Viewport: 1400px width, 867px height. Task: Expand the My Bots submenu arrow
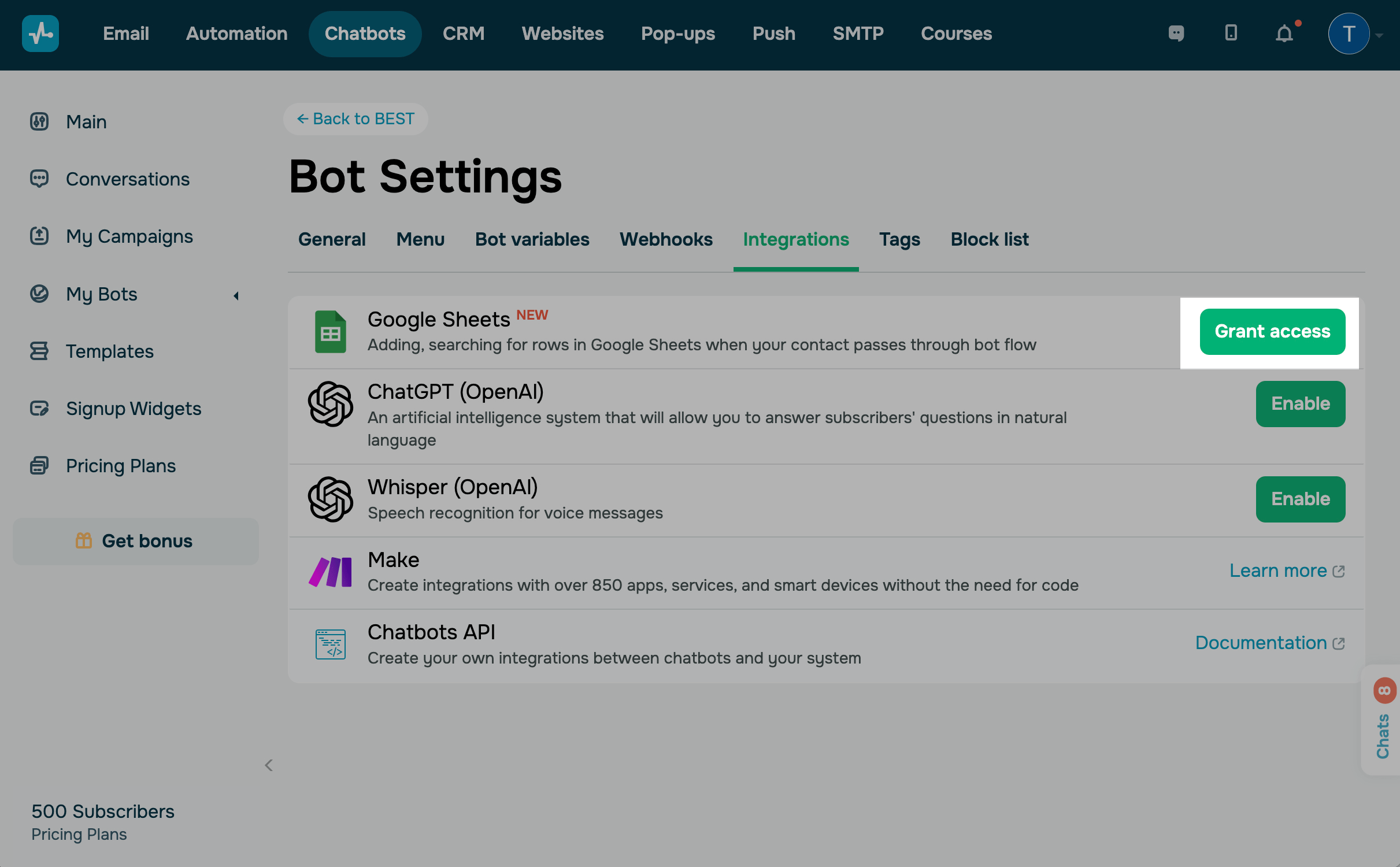coord(236,295)
